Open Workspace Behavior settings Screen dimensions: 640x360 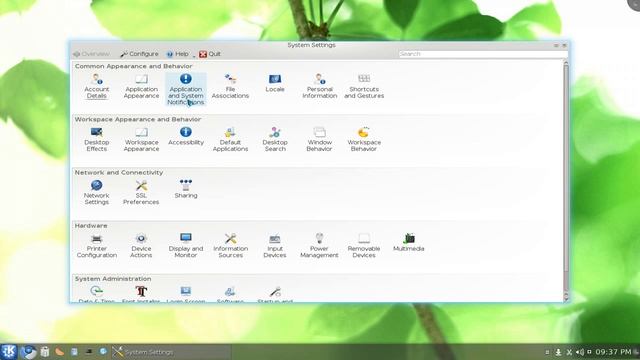(364, 140)
